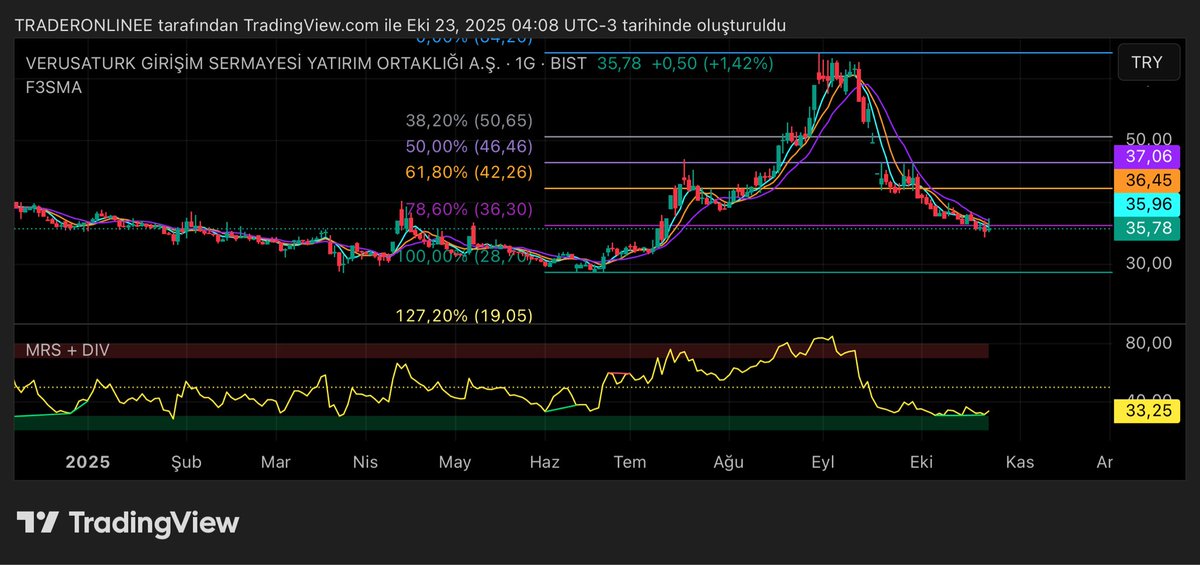
Task: Click the Eyl month label
Action: point(823,462)
